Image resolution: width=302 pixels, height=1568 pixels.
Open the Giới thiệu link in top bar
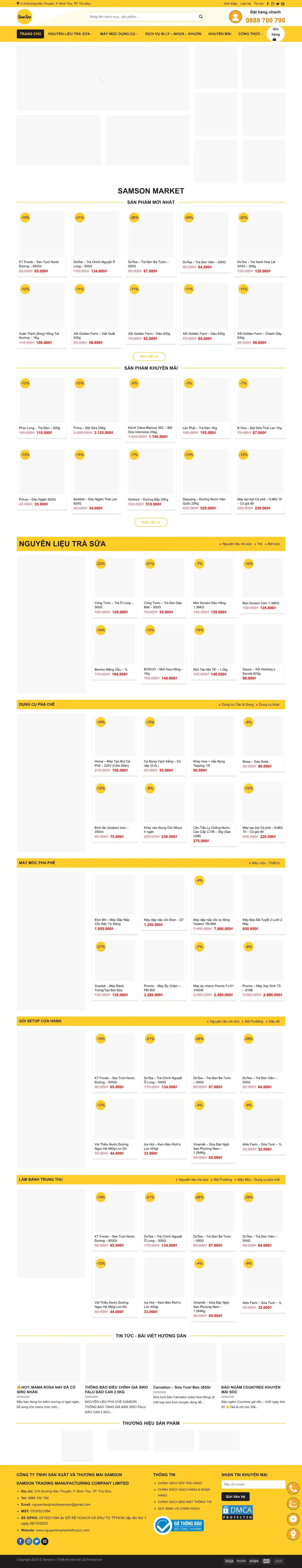point(230,4)
